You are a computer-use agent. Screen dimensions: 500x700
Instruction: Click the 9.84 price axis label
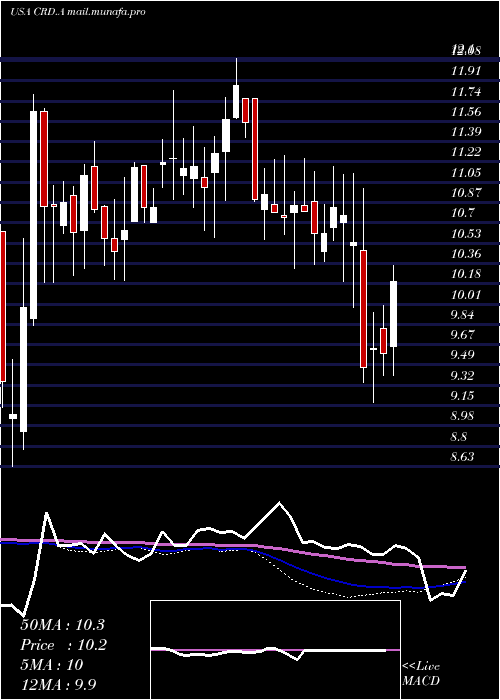[462, 315]
